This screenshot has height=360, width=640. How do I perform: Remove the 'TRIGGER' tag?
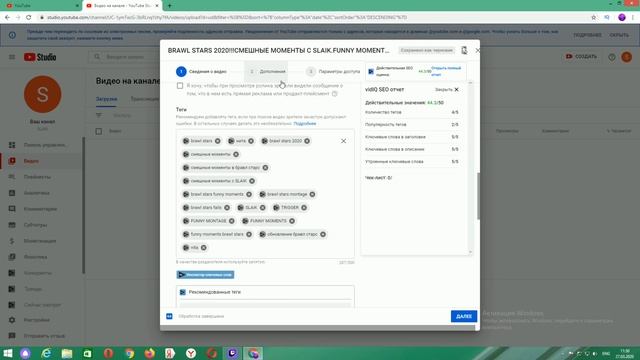(x=304, y=208)
